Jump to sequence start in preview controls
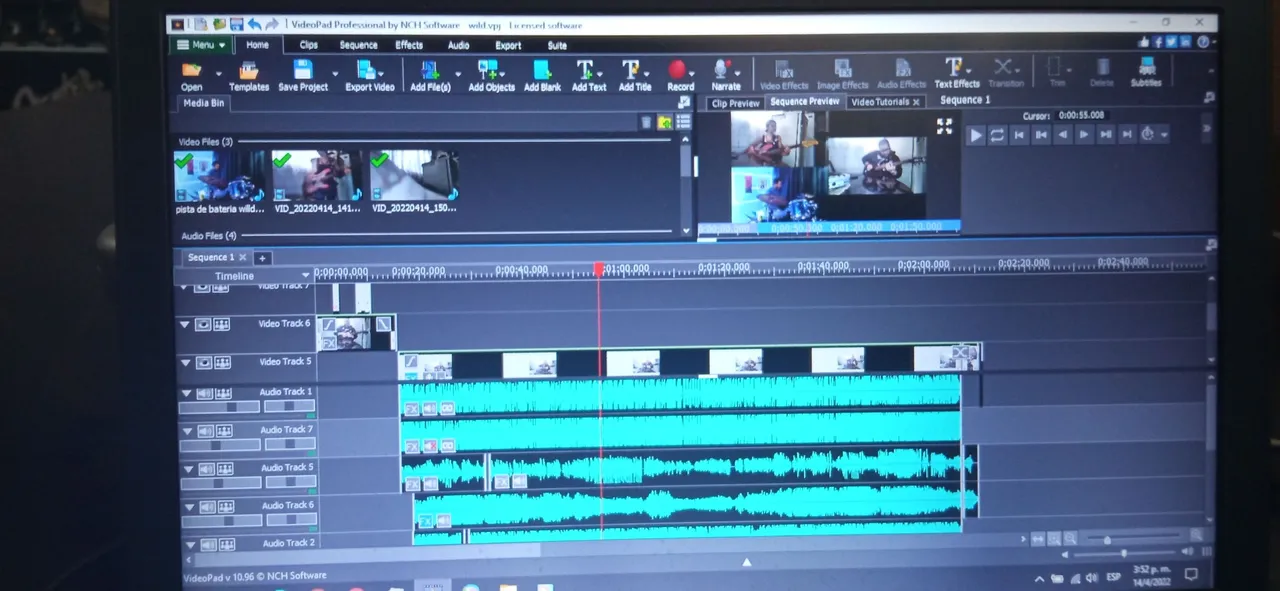 1019,135
